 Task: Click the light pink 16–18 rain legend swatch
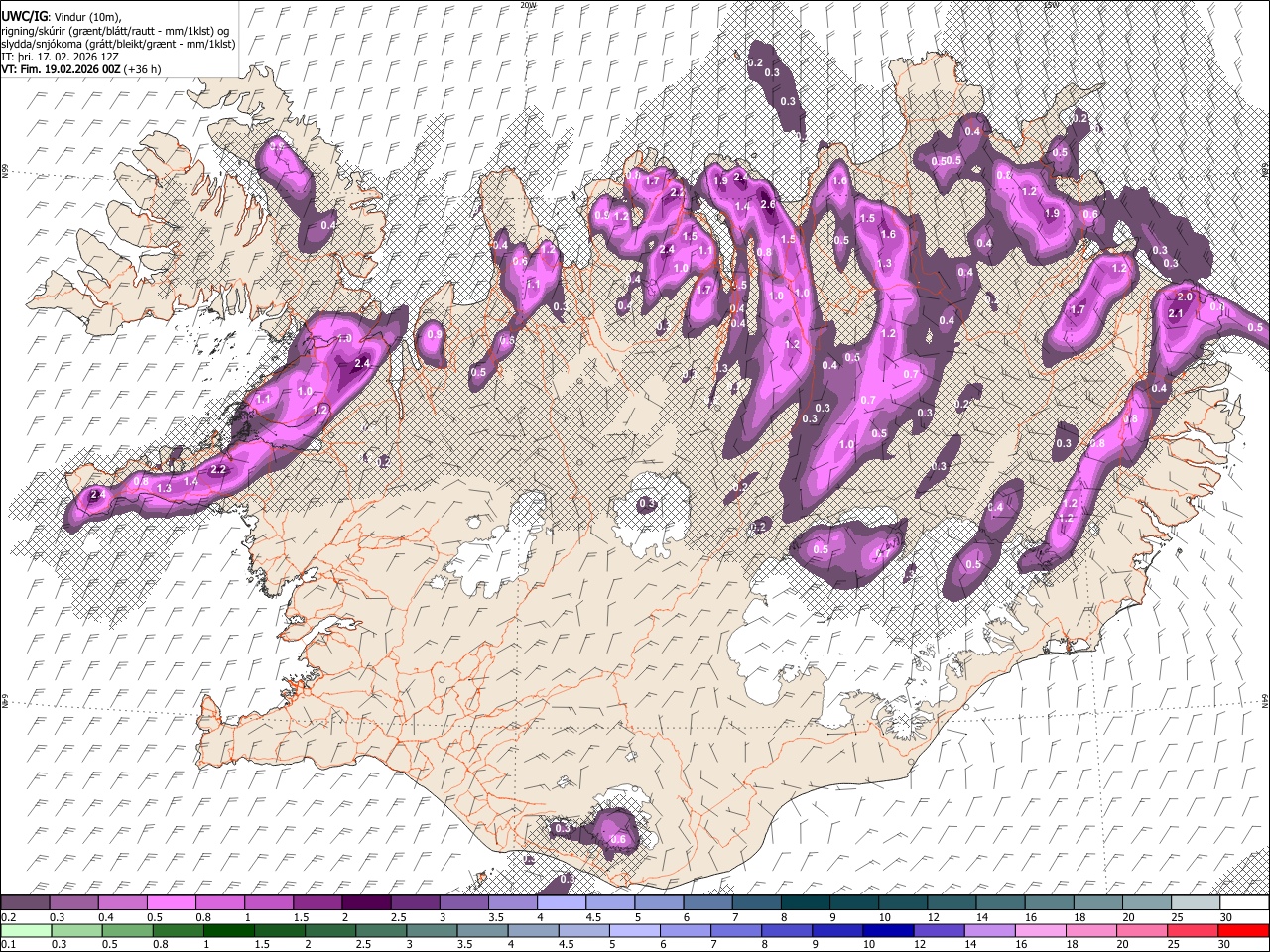[x=1040, y=930]
